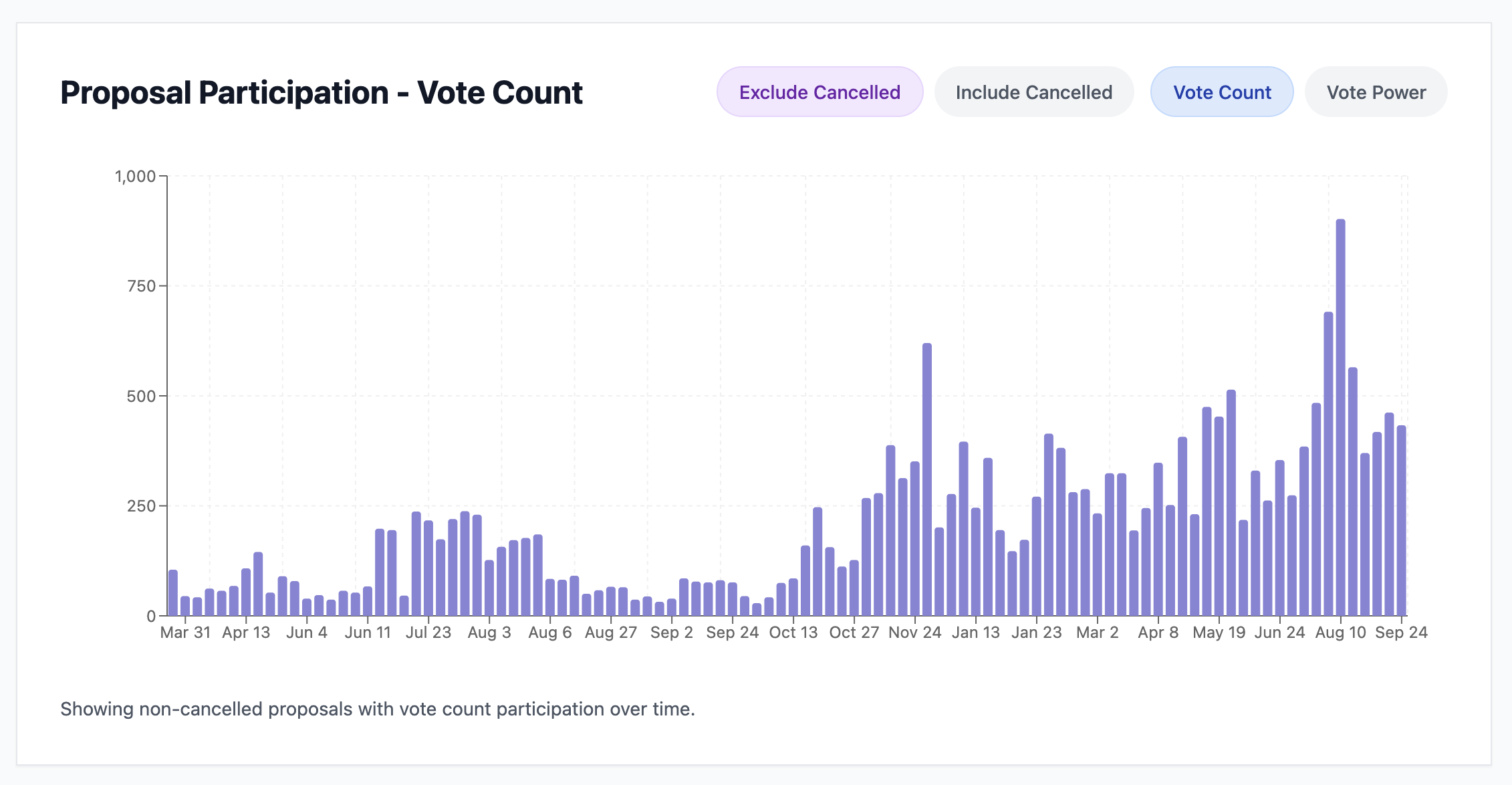
Task: Click the 750 y-axis label
Action: 141,286
